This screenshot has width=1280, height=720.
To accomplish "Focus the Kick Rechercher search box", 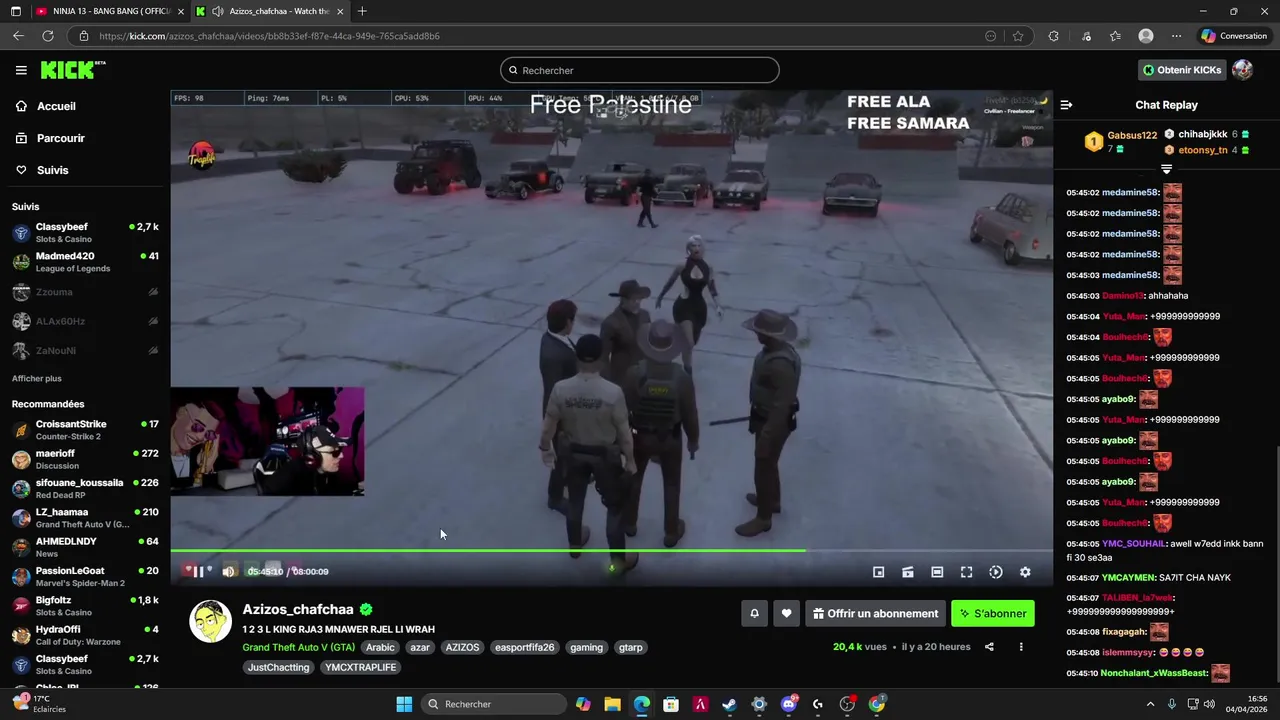I will coord(640,70).
